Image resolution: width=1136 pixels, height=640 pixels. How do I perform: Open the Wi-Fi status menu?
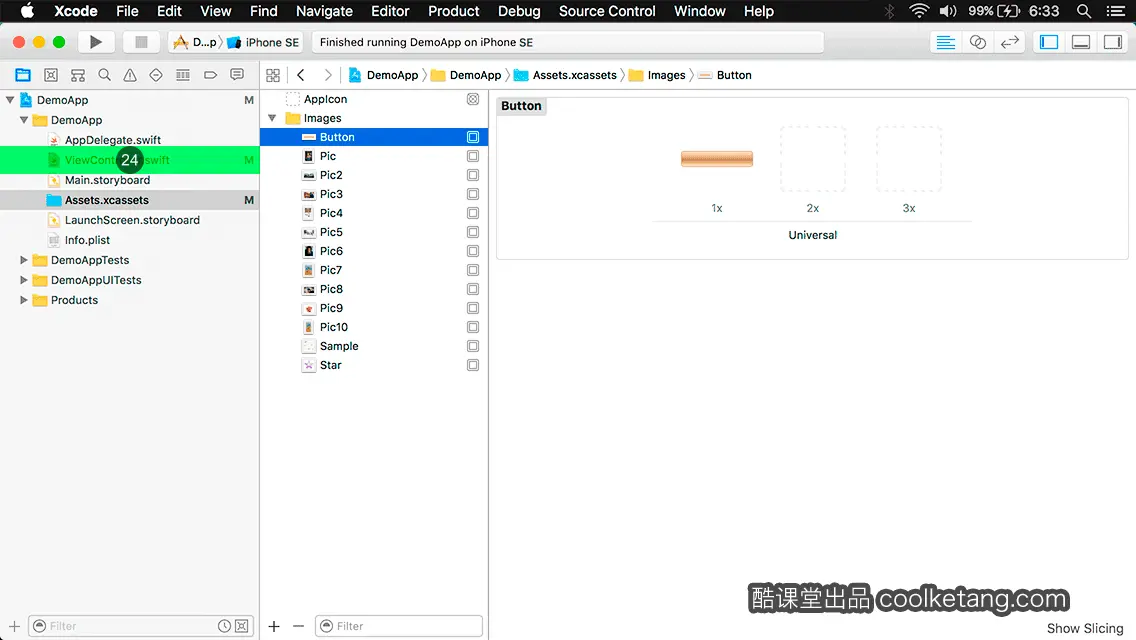click(919, 11)
